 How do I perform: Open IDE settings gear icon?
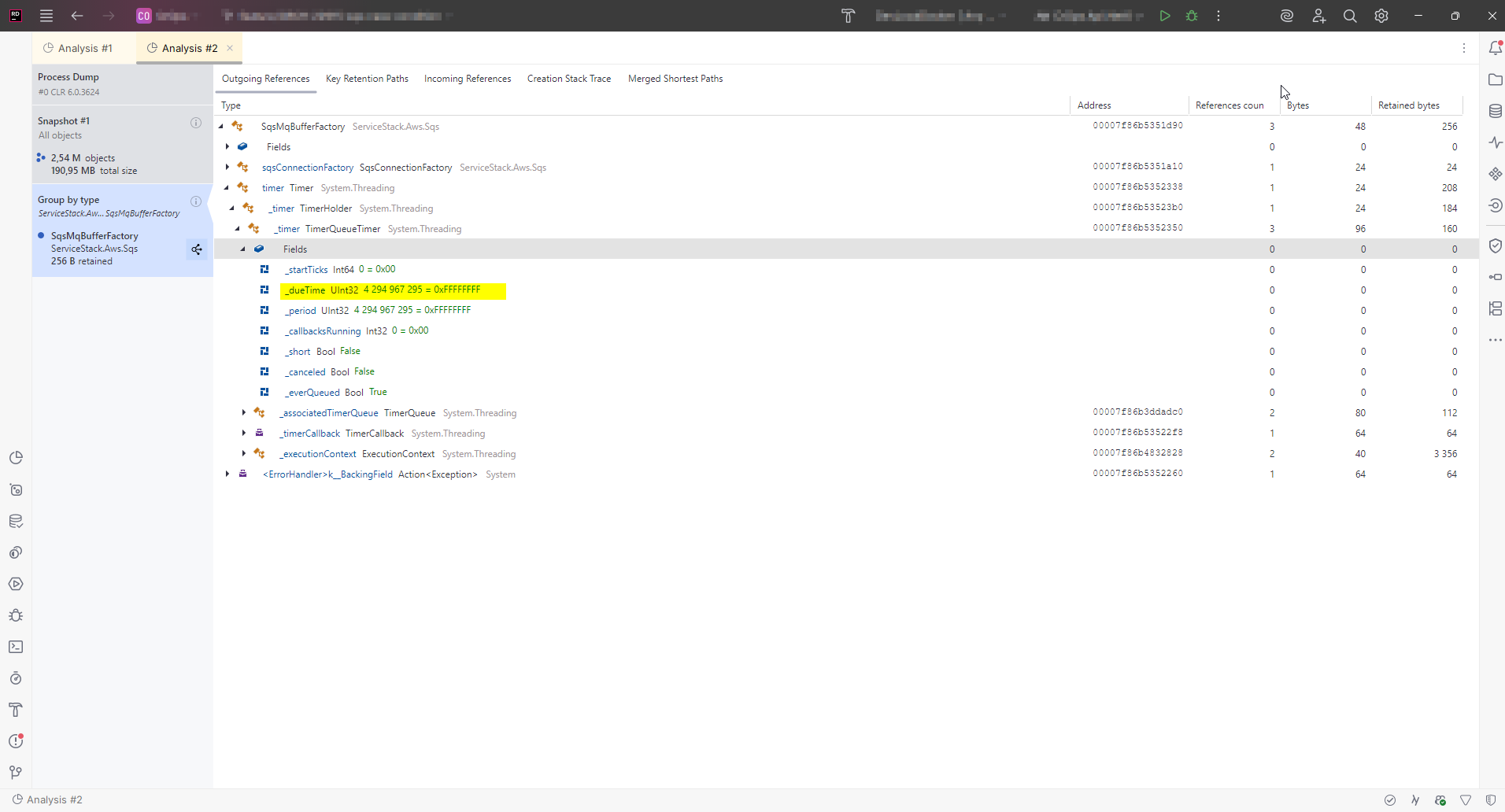[1381, 16]
